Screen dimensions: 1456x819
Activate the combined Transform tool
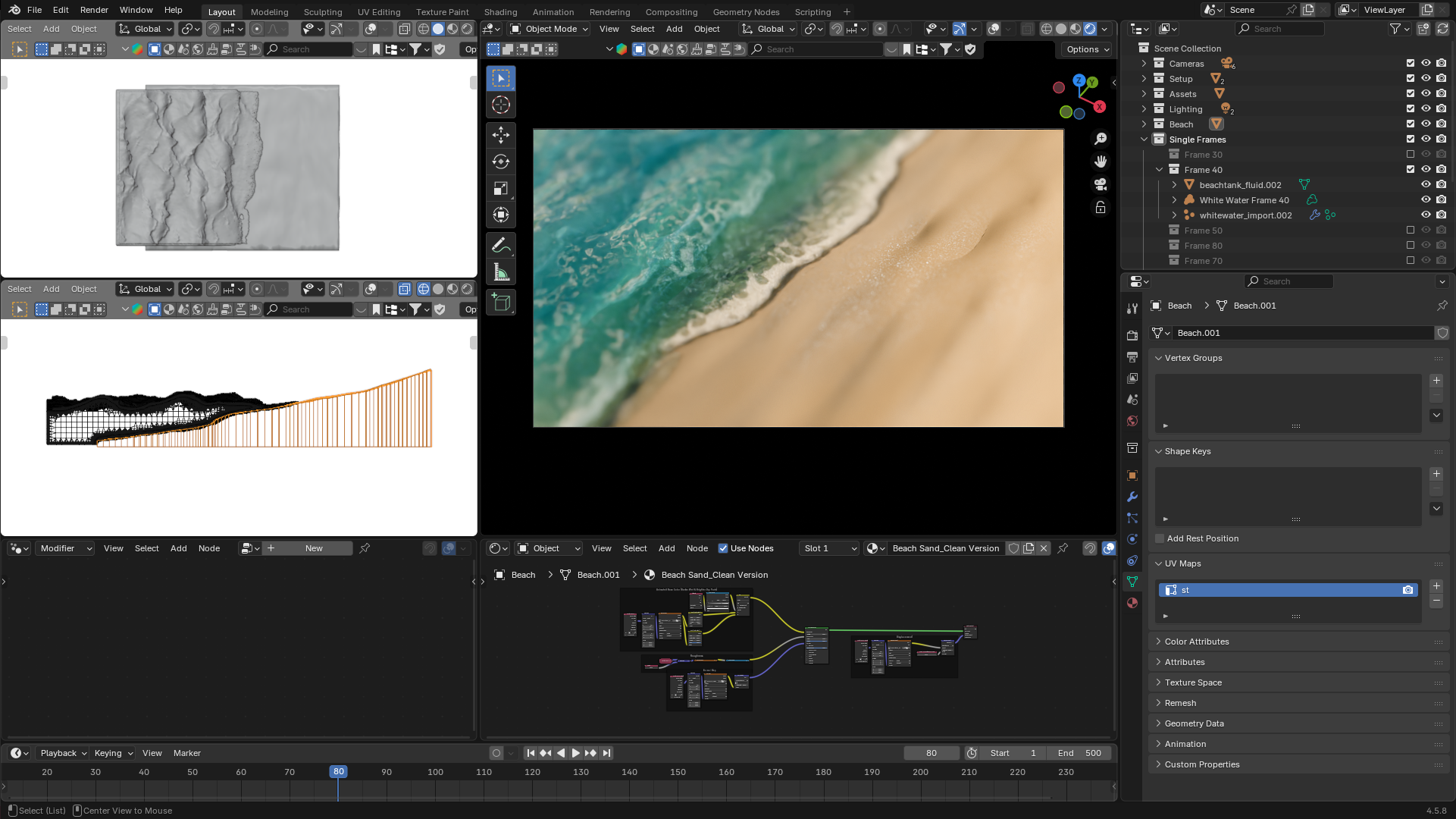[x=501, y=215]
